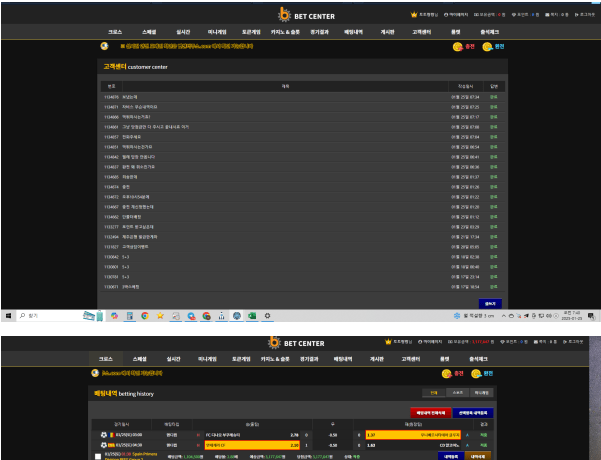601x460 pixels.
Task: Open the Windows Start menu
Action: click(x=8, y=316)
